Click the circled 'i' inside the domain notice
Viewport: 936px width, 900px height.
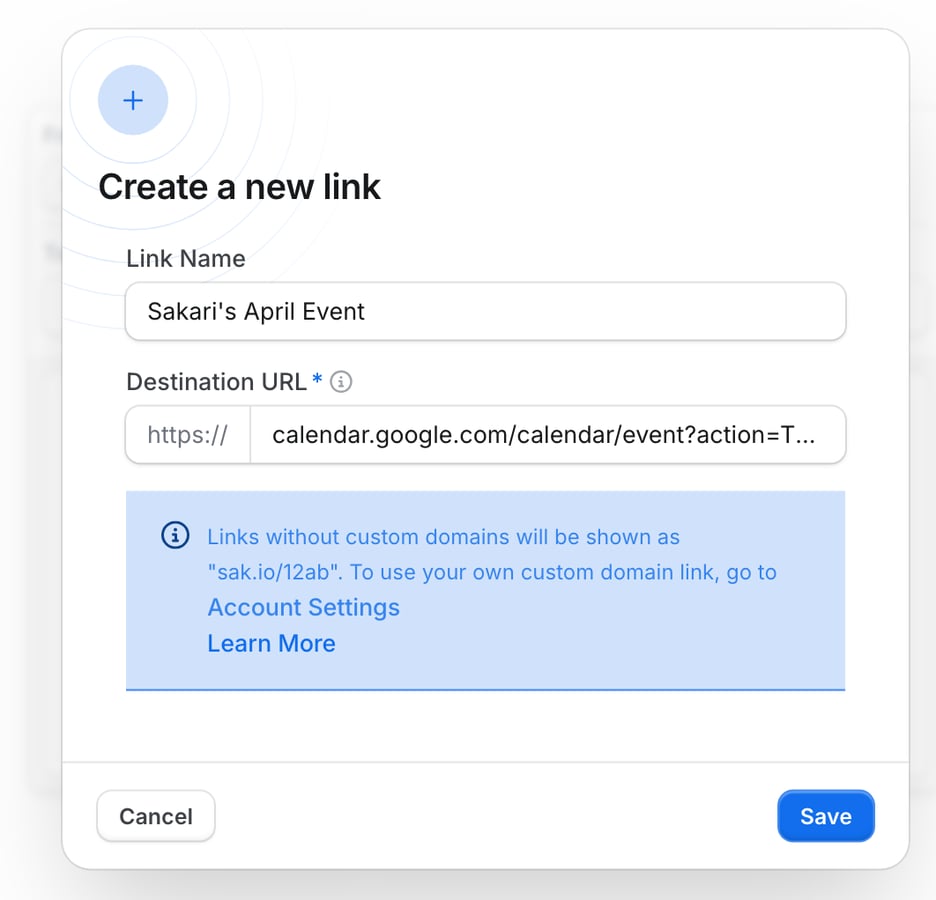pyautogui.click(x=175, y=536)
